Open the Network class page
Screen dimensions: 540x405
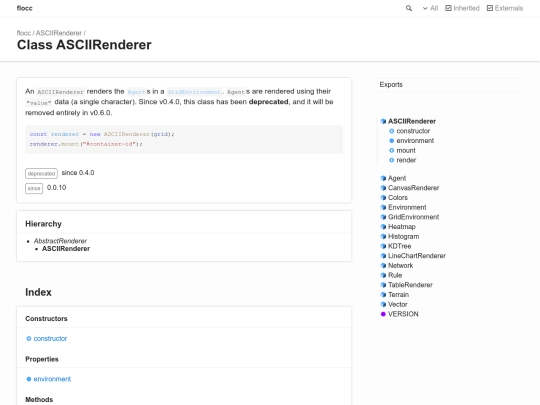pos(401,266)
